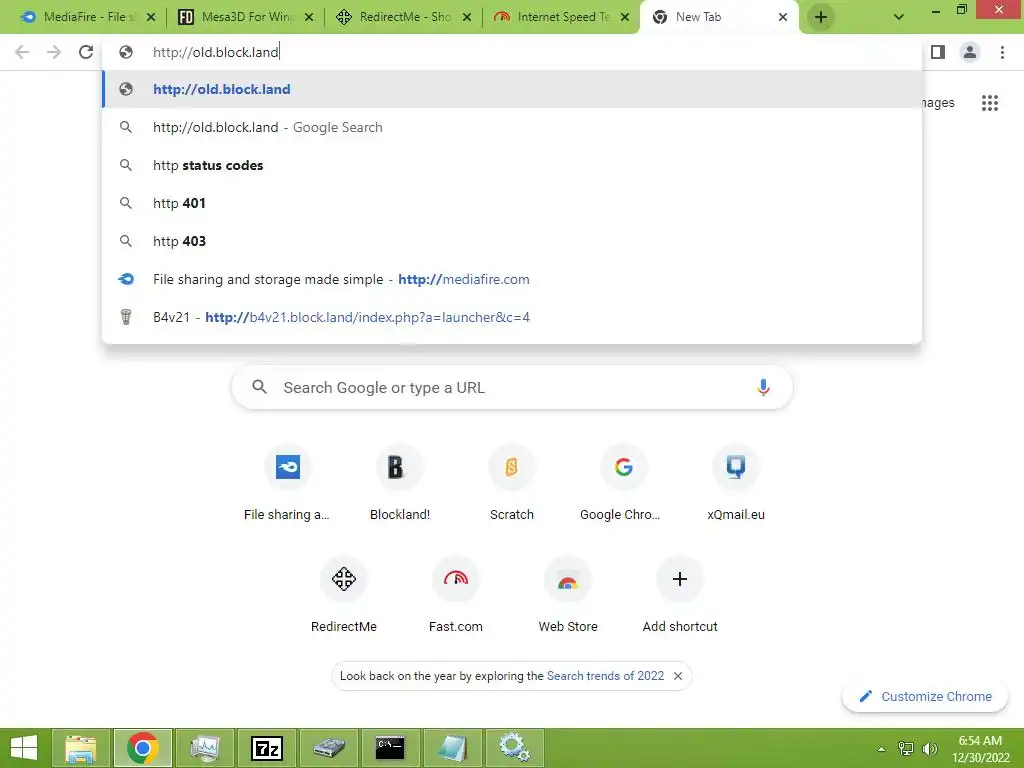Viewport: 1024px width, 768px height.
Task: Go forward with the forward arrow
Action: coord(54,52)
